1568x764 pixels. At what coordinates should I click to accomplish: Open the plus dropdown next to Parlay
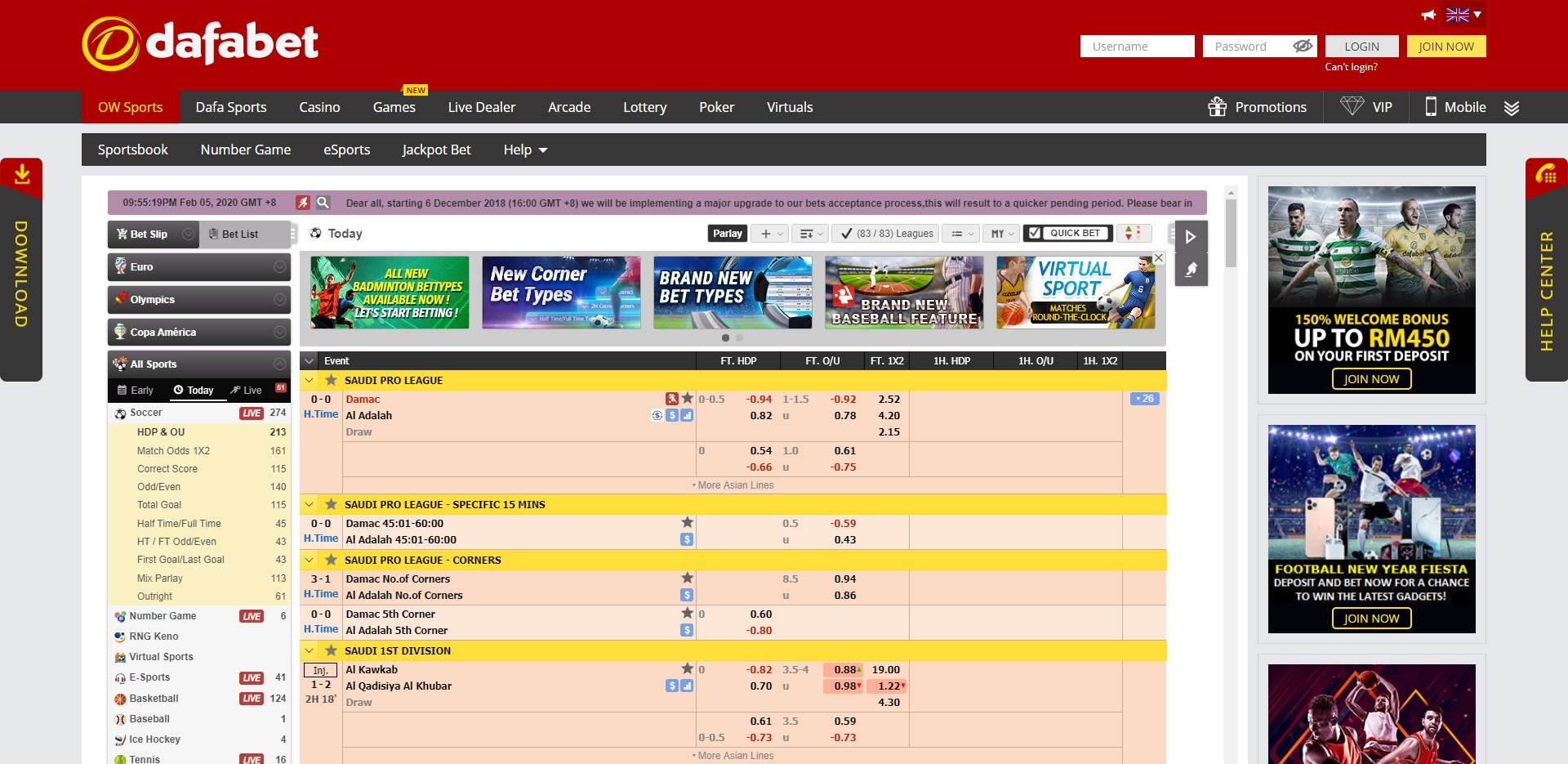[770, 234]
